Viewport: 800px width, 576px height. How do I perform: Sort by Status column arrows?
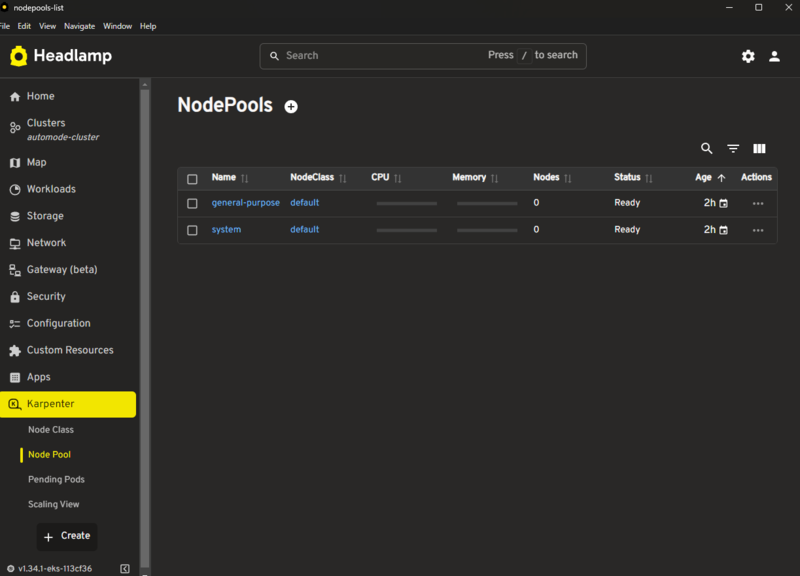(649, 179)
